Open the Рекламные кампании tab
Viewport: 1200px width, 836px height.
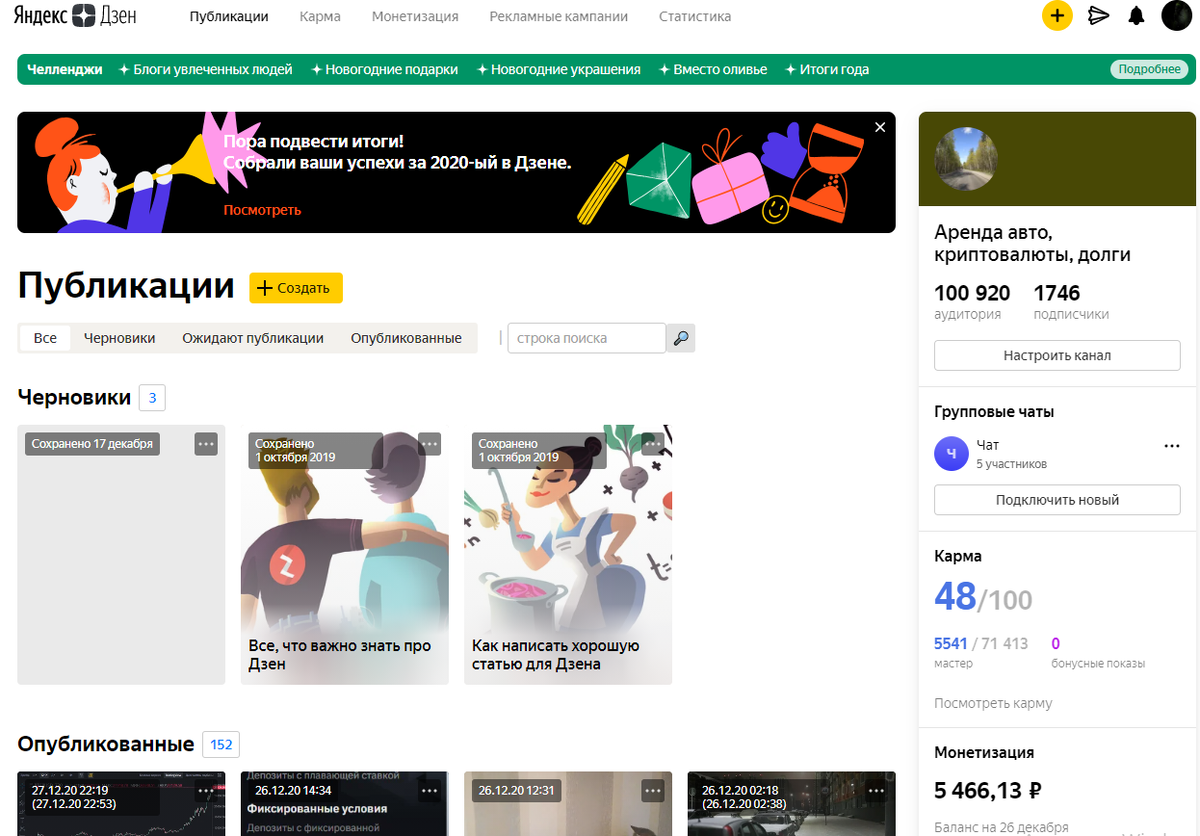tap(559, 16)
